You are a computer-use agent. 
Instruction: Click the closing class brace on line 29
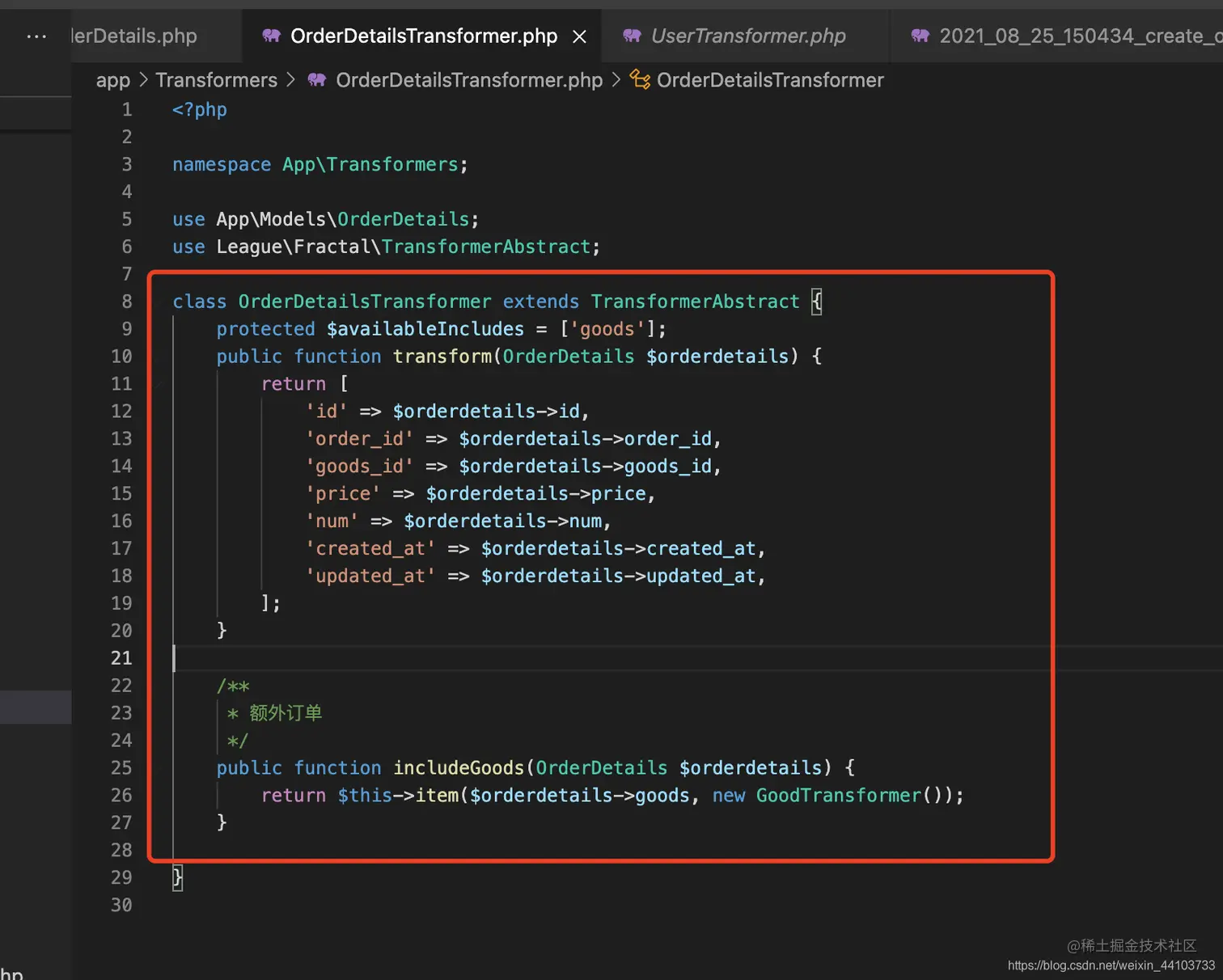coord(178,878)
